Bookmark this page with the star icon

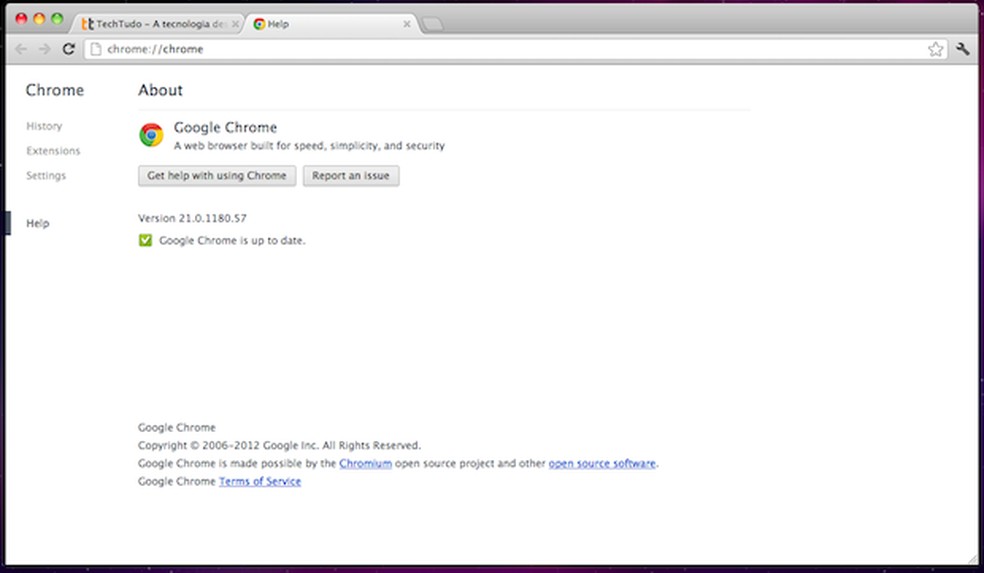(935, 49)
